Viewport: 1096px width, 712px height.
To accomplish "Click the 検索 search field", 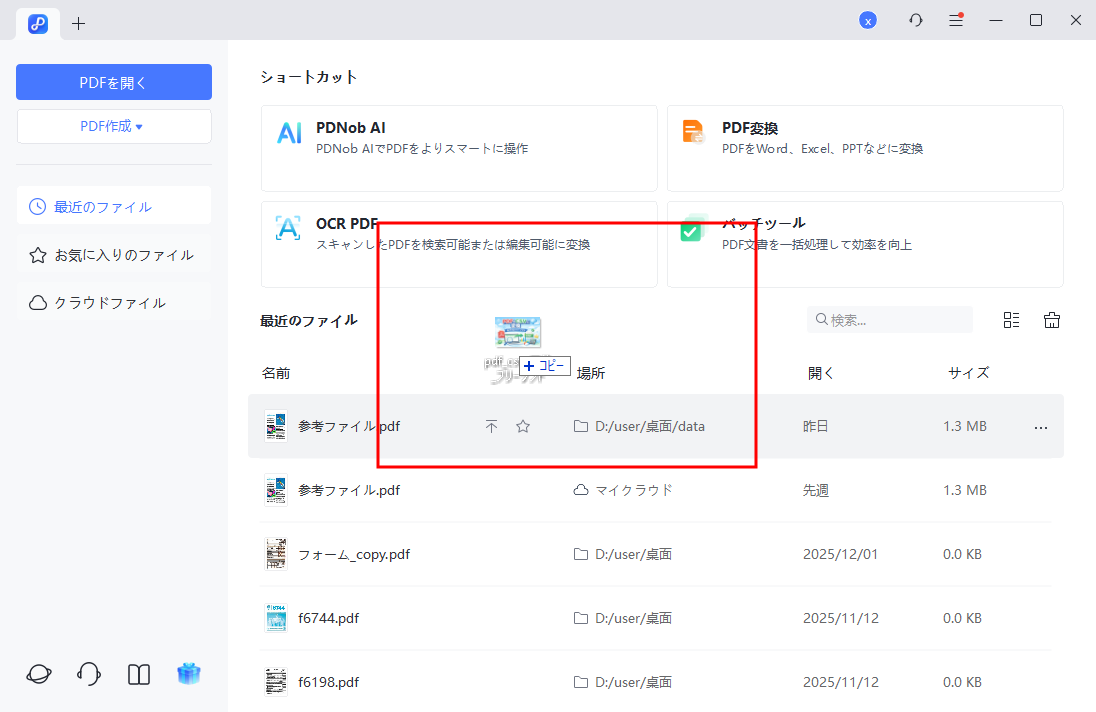I will click(x=890, y=319).
